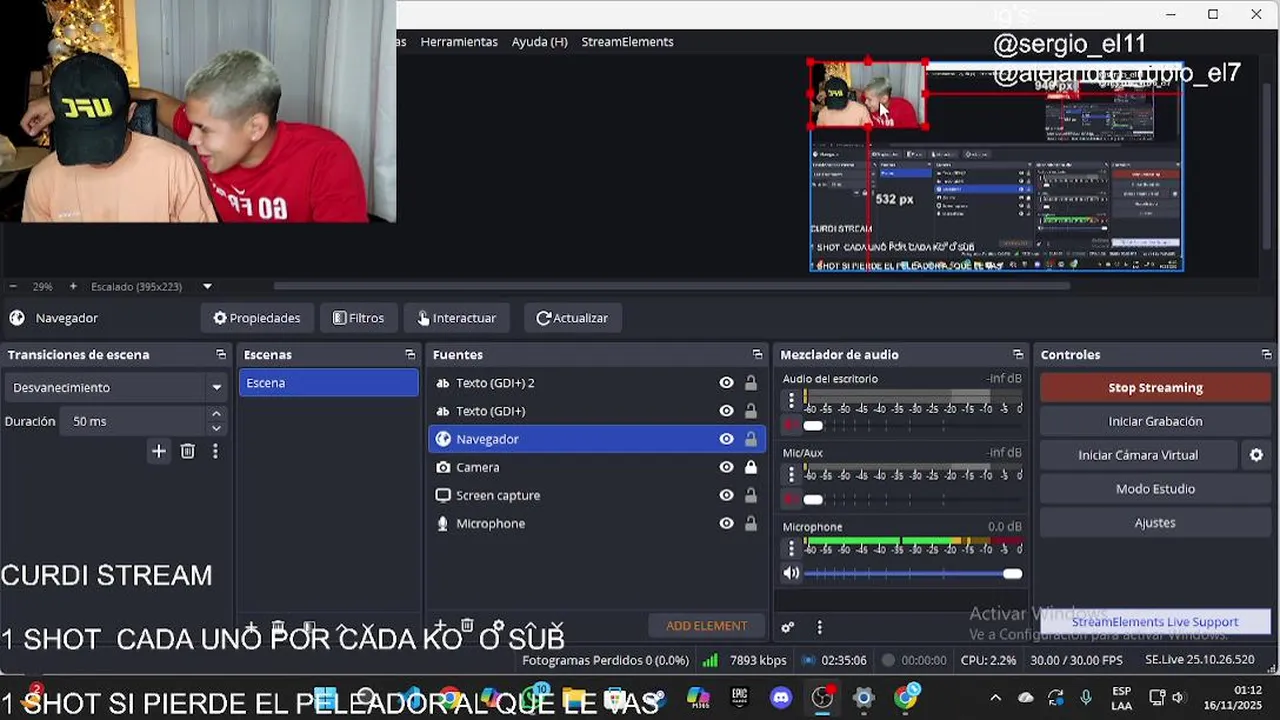Hide the Texto (GDI+) 2 source
Image resolution: width=1280 pixels, height=720 pixels.
(x=726, y=383)
